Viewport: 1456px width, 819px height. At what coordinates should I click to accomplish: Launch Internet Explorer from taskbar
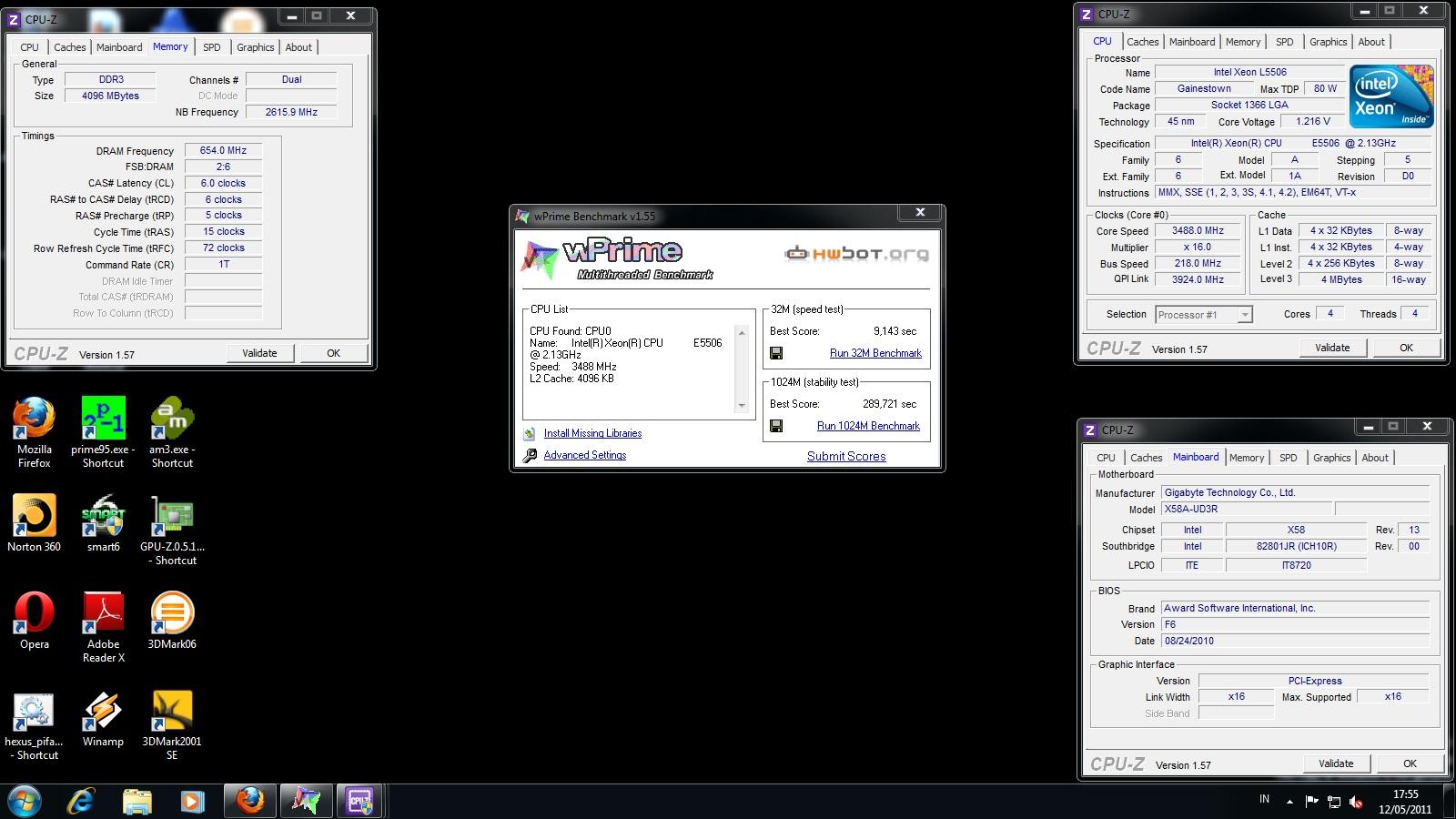(82, 801)
